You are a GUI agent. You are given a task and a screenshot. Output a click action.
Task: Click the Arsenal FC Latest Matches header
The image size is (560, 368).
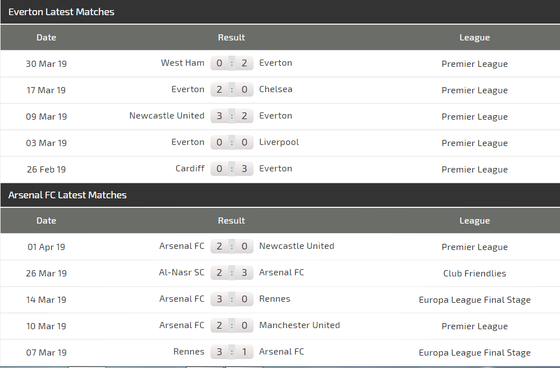(x=67, y=195)
